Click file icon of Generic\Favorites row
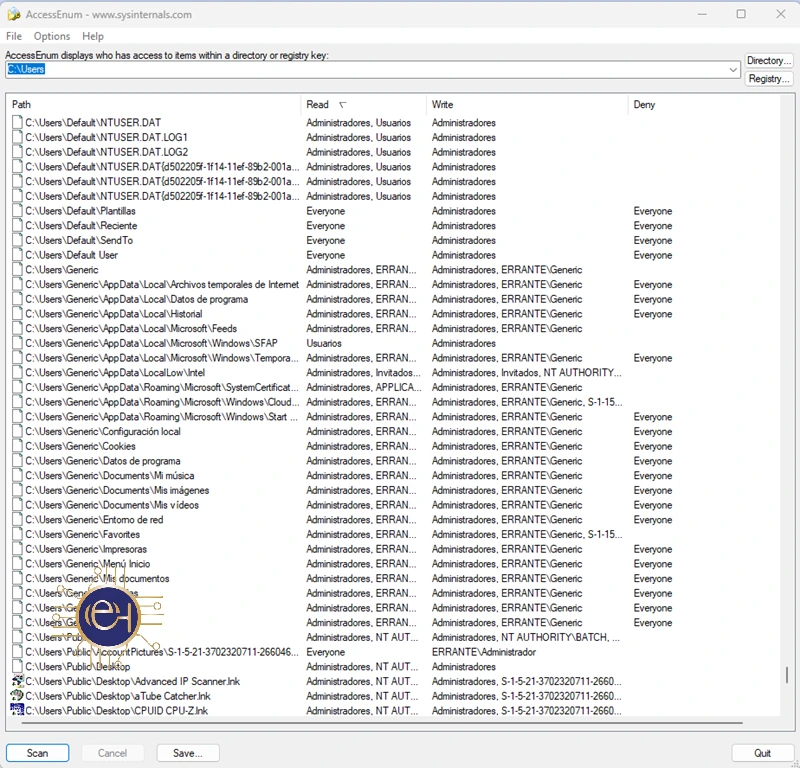Screen dimensions: 800x768 click(17, 534)
